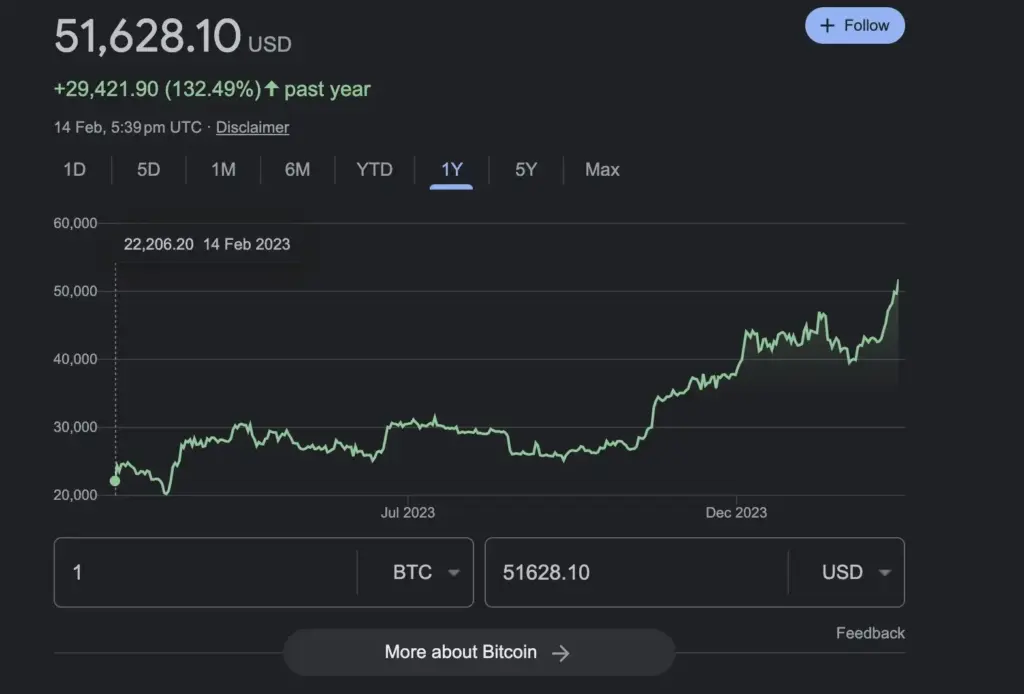Show the Max price history
This screenshot has height=694, width=1024.
click(x=601, y=170)
